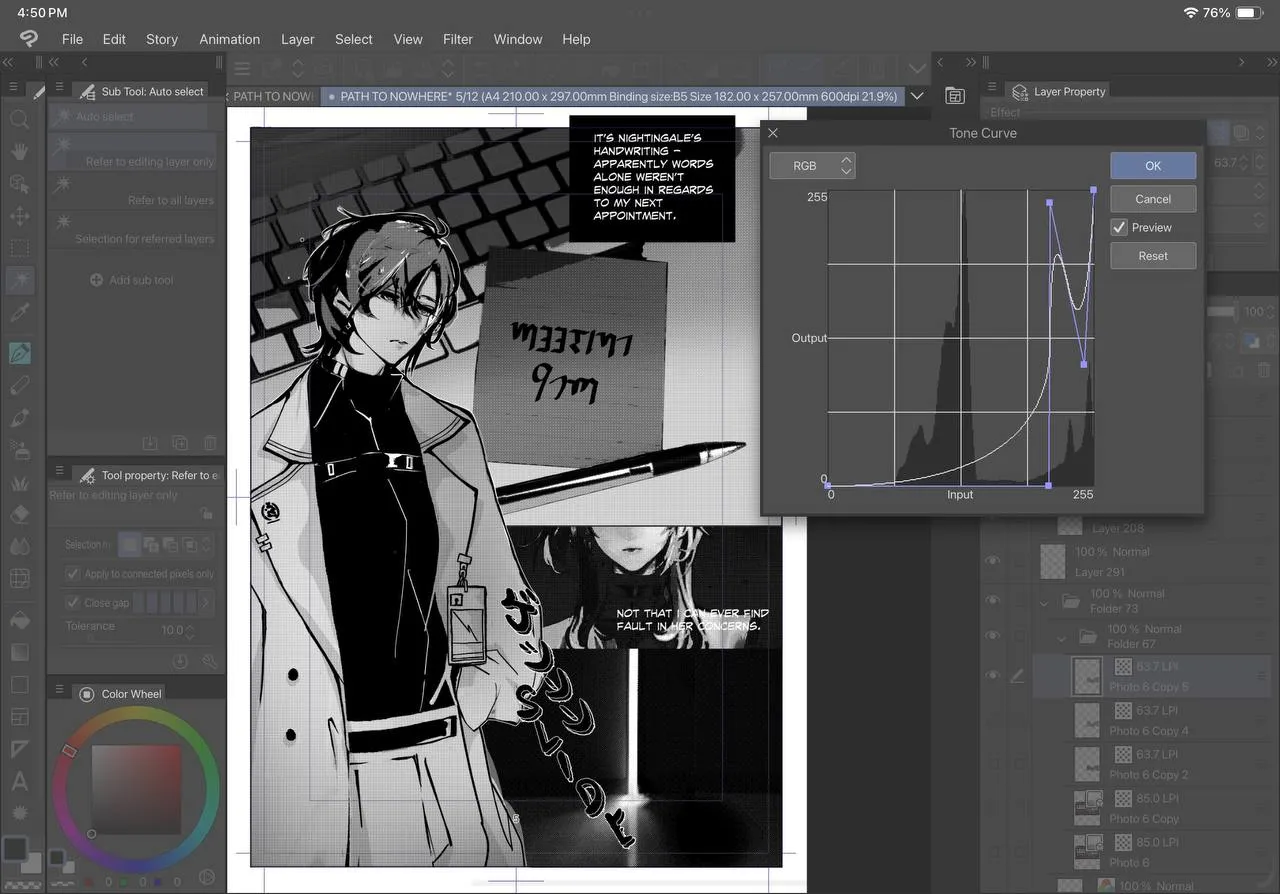The height and width of the screenshot is (894, 1280).
Task: Select the Hand move tool
Action: pyautogui.click(x=19, y=152)
